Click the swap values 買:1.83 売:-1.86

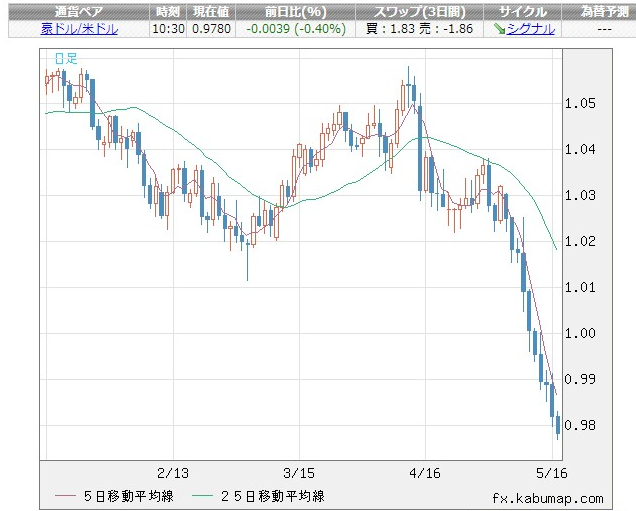click(x=417, y=29)
